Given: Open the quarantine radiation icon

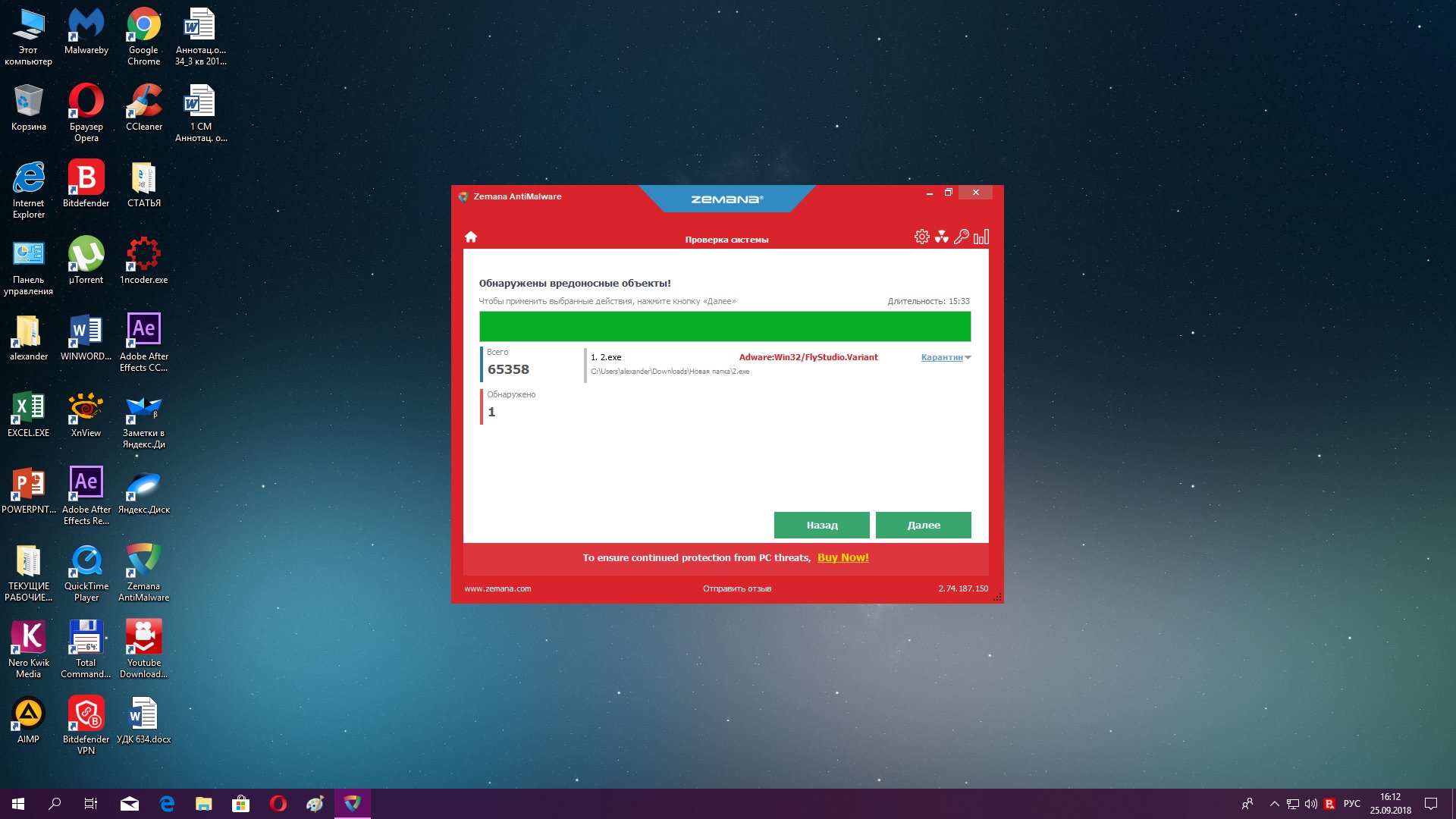Looking at the screenshot, I should coord(941,237).
